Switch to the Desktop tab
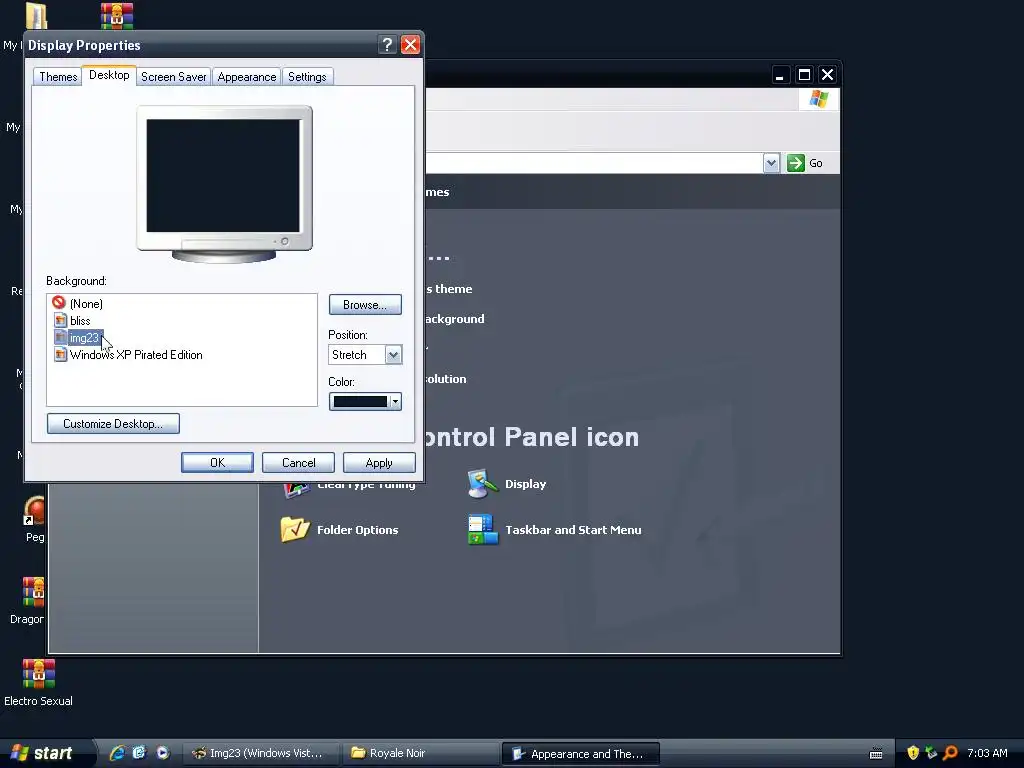 coord(109,75)
